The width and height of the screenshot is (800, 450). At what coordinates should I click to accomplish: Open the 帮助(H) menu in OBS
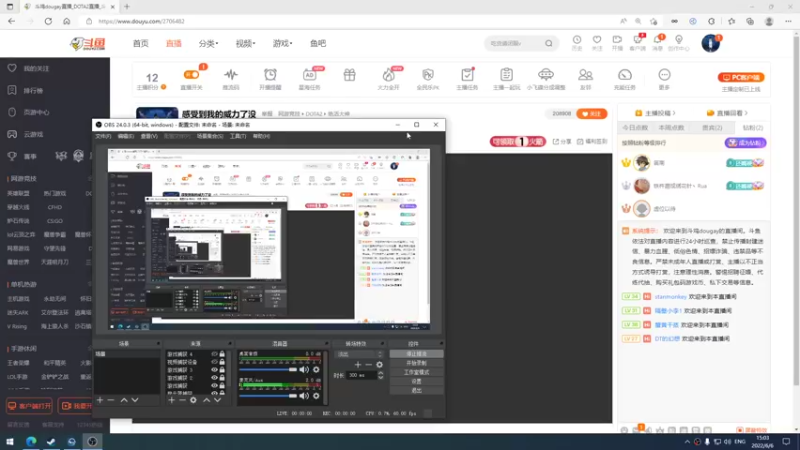(261, 136)
